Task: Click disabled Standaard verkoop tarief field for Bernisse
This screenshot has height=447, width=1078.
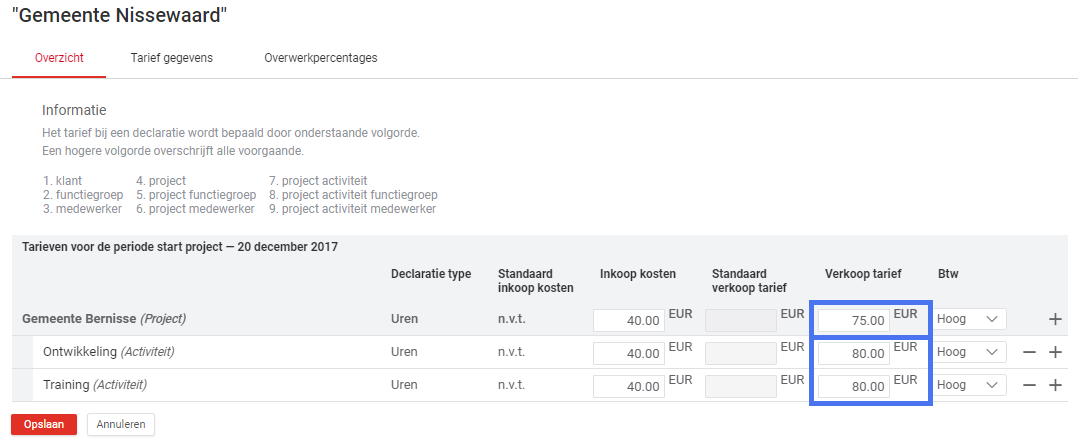Action: pos(741,320)
